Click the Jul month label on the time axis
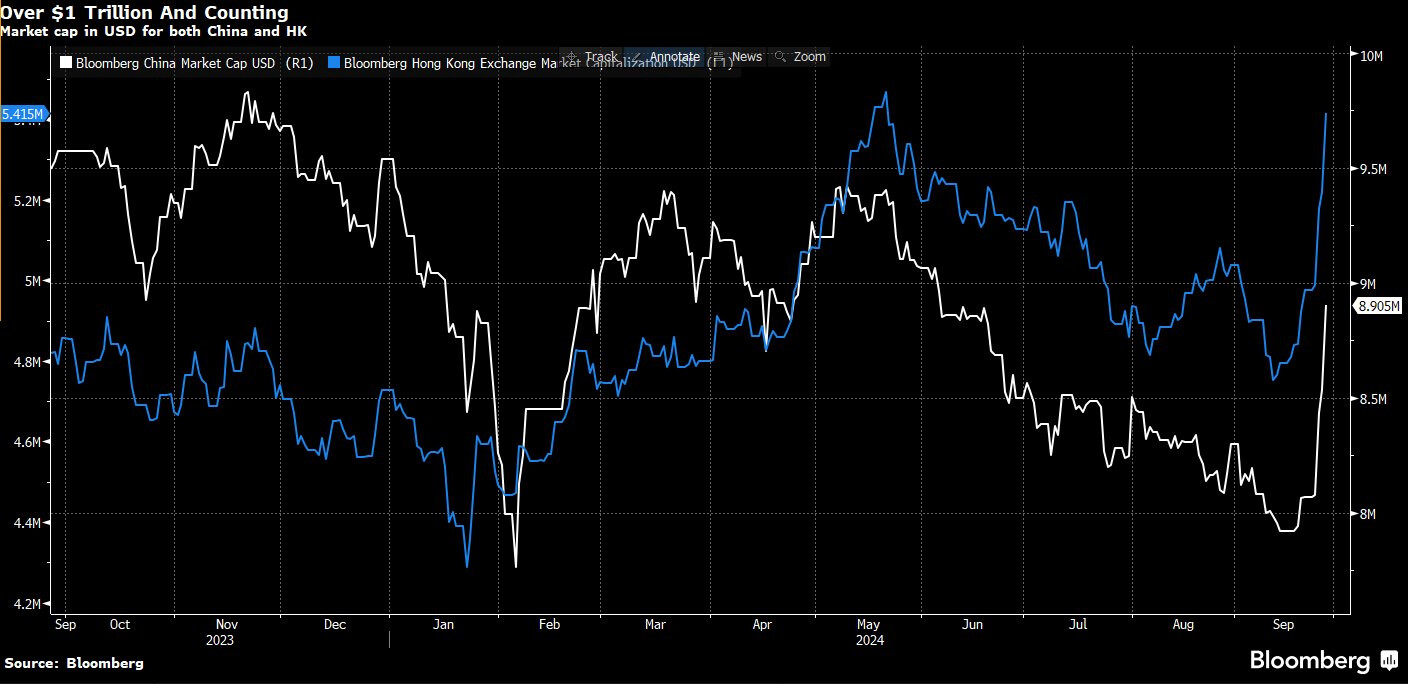Screen dimensions: 1408x684 (x=1078, y=625)
